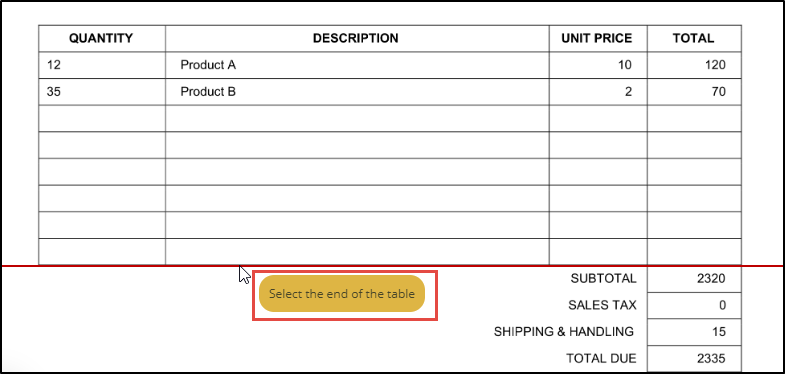The image size is (785, 374).
Task: Click quantity cell showing 35
Action: pos(102,92)
